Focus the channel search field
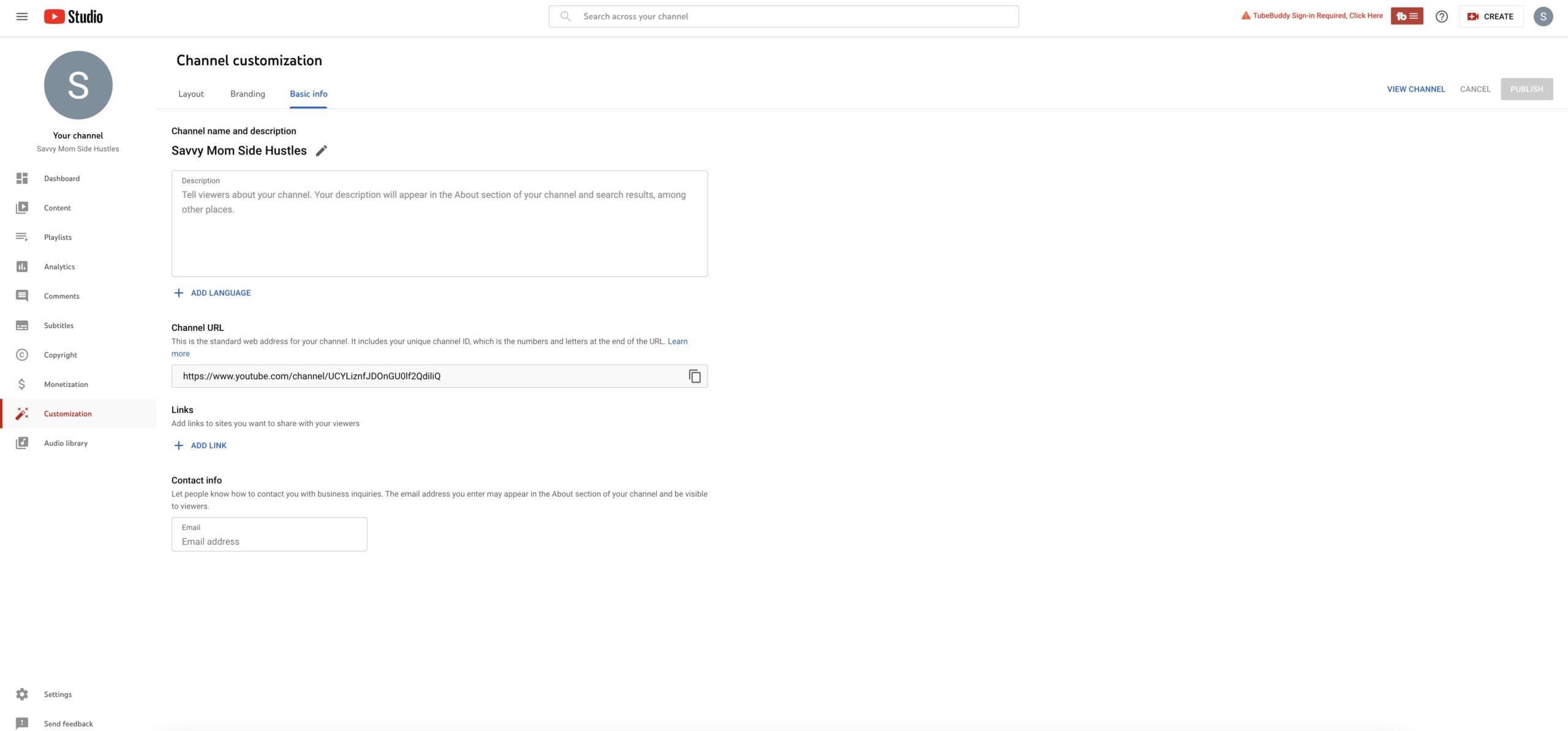 [784, 17]
